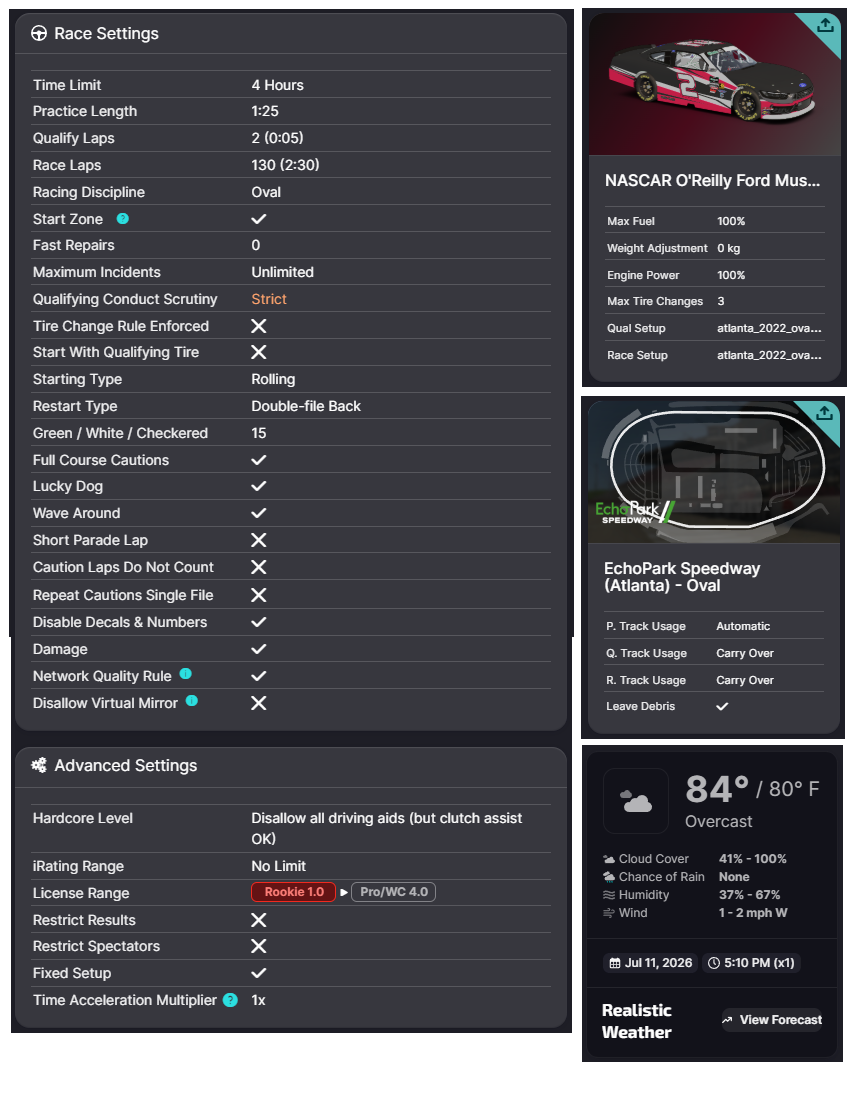The height and width of the screenshot is (1100, 850).
Task: Click the waves icon beside Humidity
Action: coord(609,895)
